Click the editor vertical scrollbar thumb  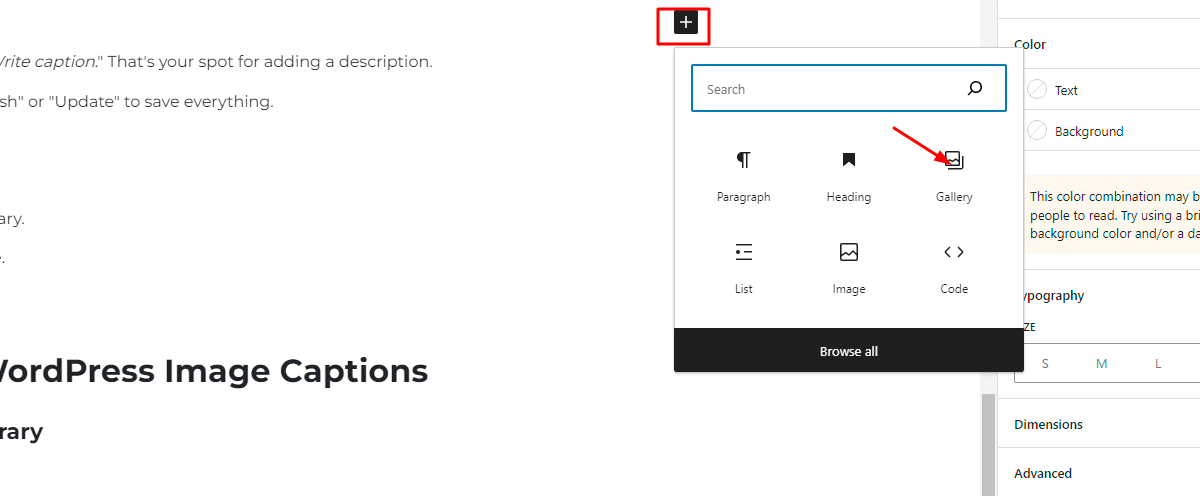988,444
